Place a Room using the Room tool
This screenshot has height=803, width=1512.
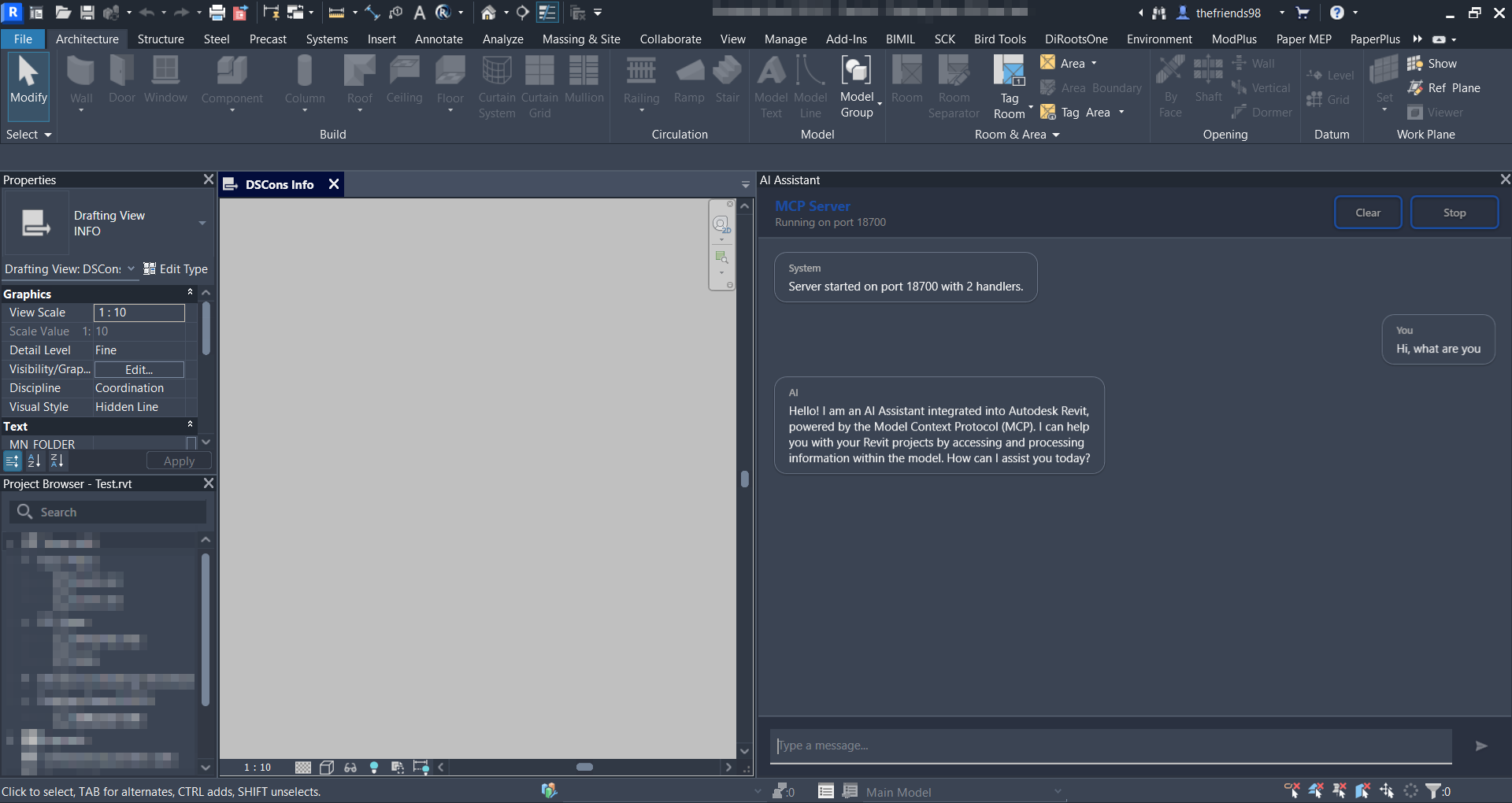[906, 83]
